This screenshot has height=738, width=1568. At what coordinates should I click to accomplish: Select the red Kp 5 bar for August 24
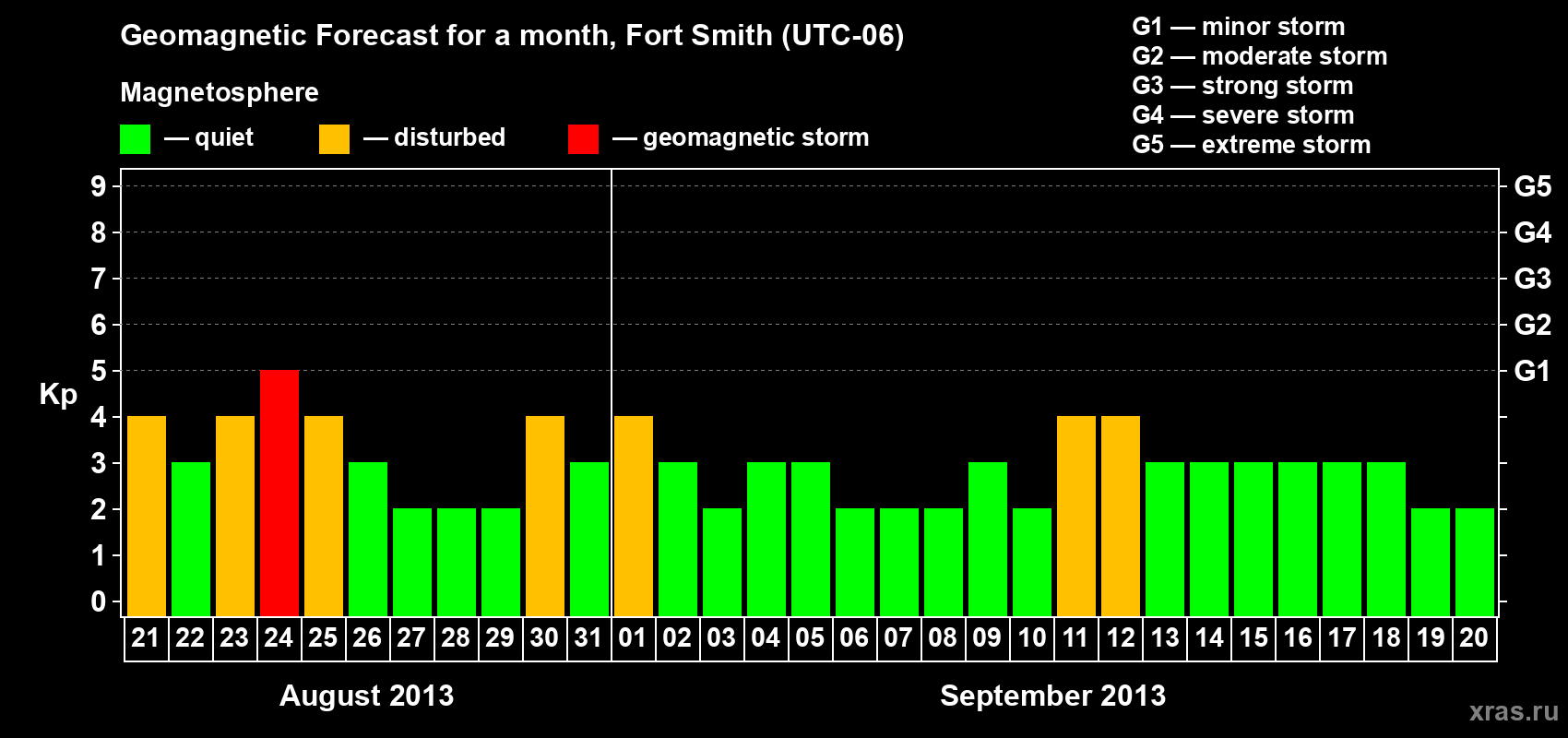[279, 493]
